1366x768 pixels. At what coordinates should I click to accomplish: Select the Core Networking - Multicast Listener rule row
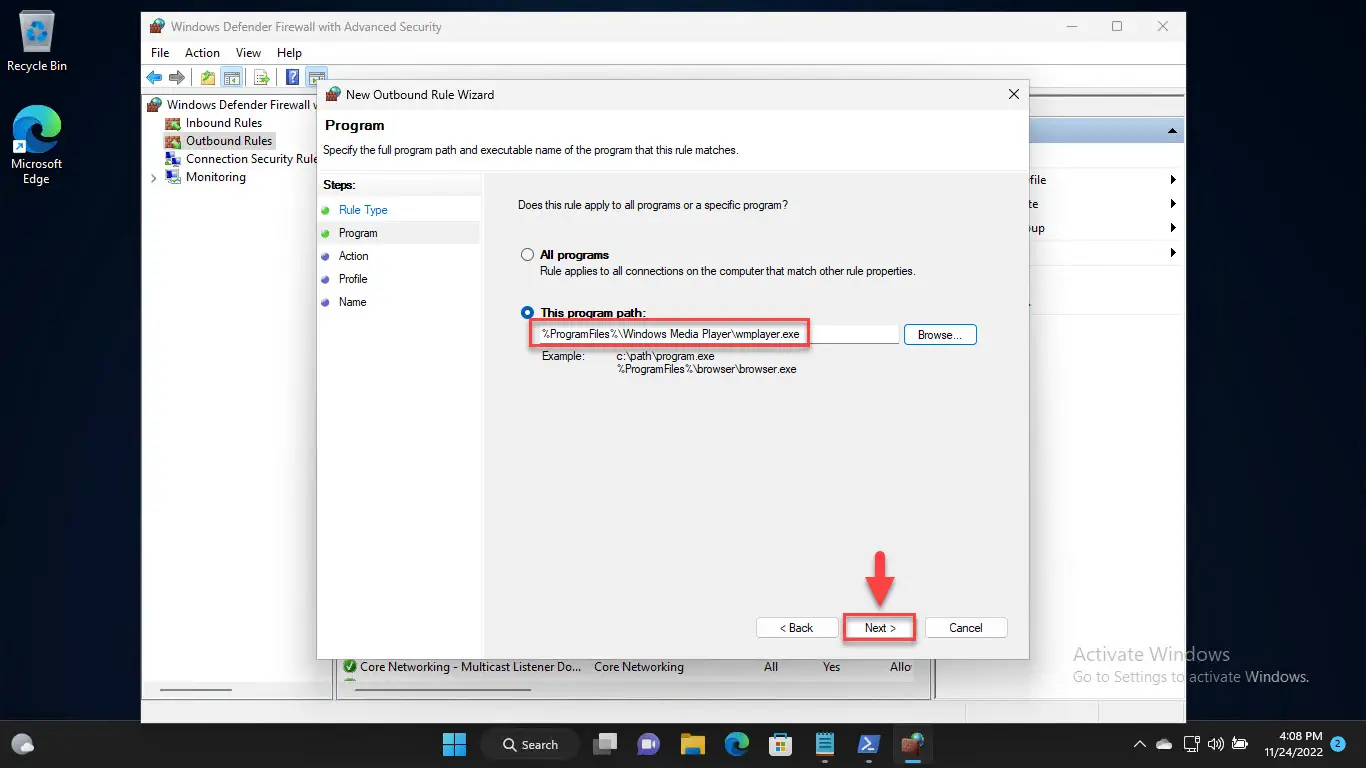pos(626,667)
